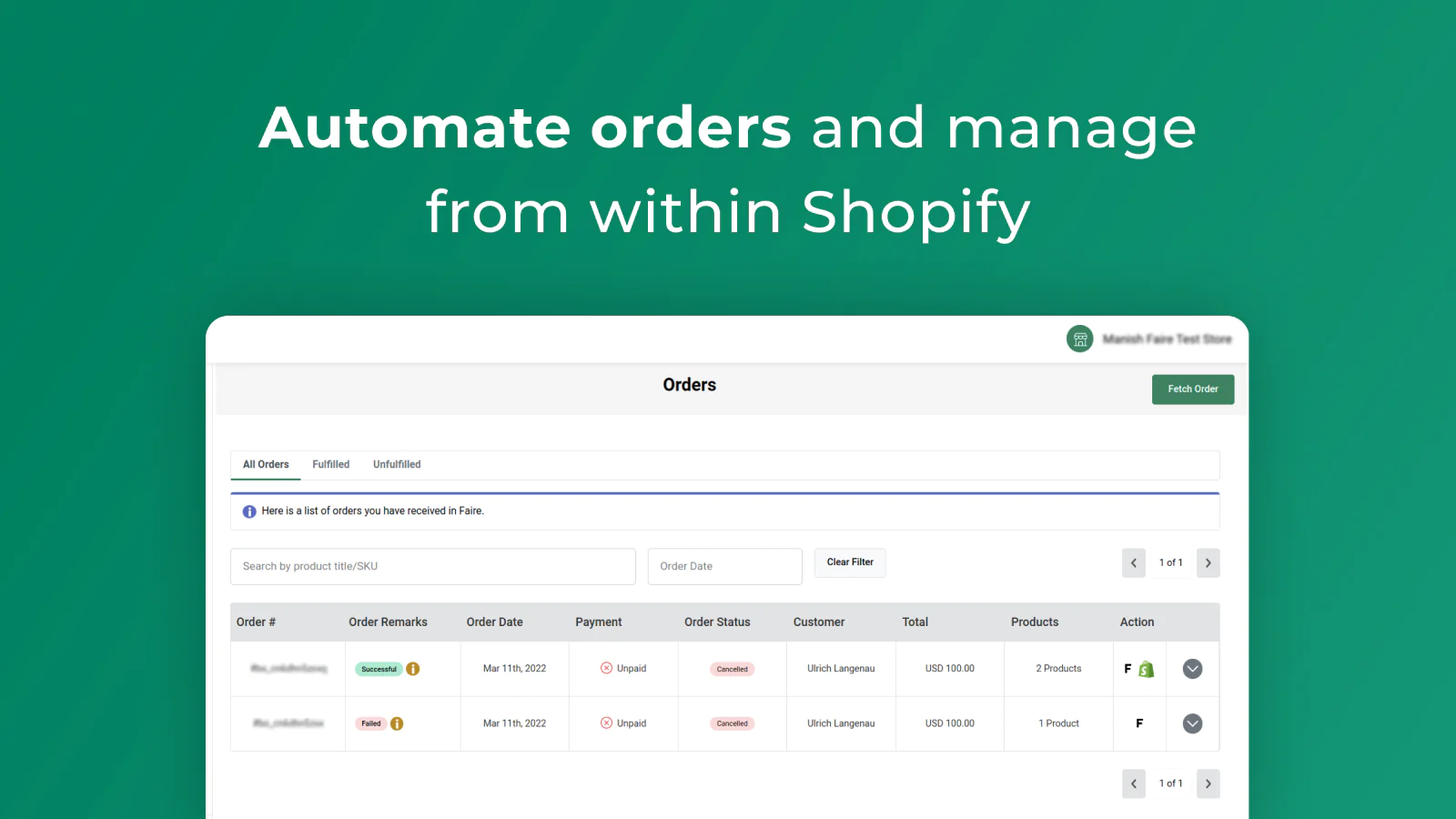Switch to the Unfulfilled tab
The image size is (1456, 819).
point(397,465)
